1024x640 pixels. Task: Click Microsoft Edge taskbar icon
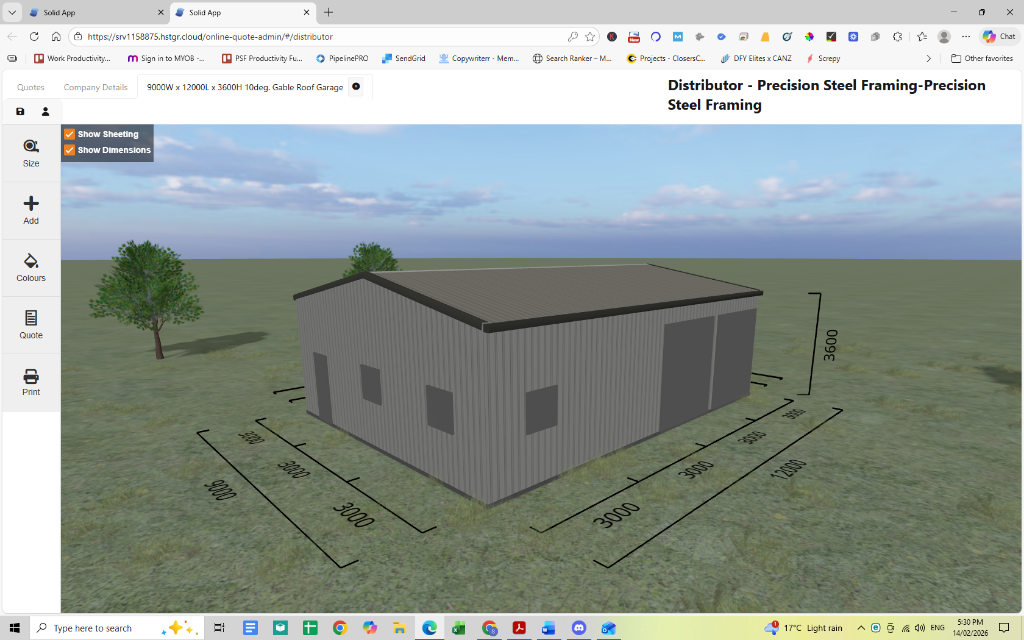[429, 628]
